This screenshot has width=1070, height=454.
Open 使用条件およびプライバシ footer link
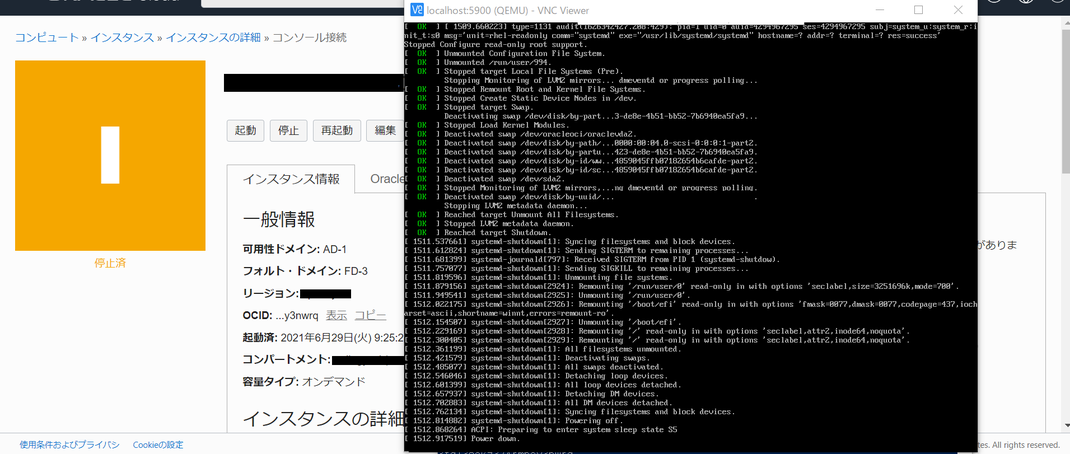(x=70, y=445)
